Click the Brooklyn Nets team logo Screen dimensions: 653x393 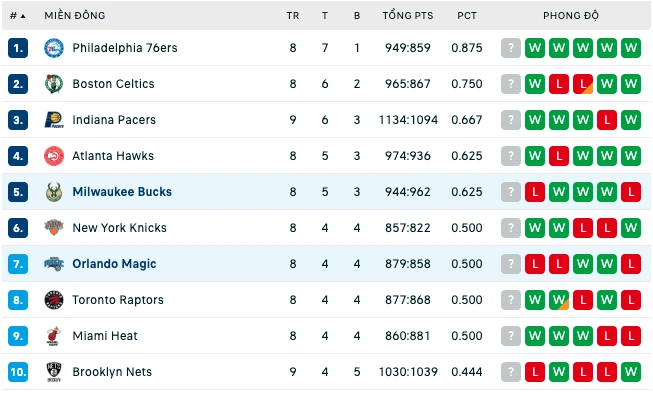(x=54, y=372)
